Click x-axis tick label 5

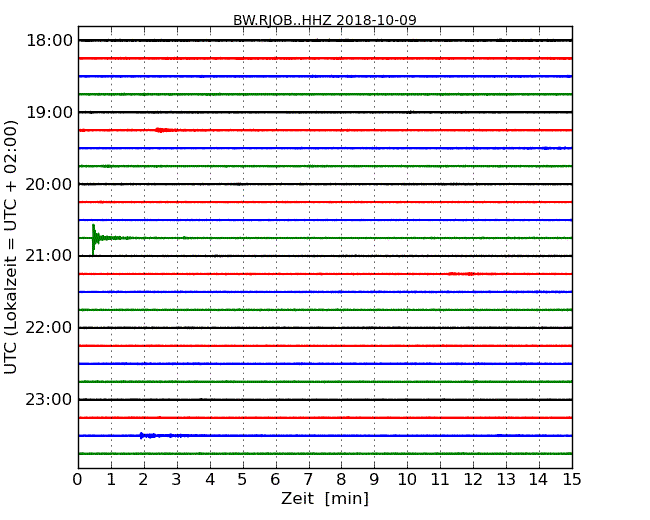coord(243,479)
